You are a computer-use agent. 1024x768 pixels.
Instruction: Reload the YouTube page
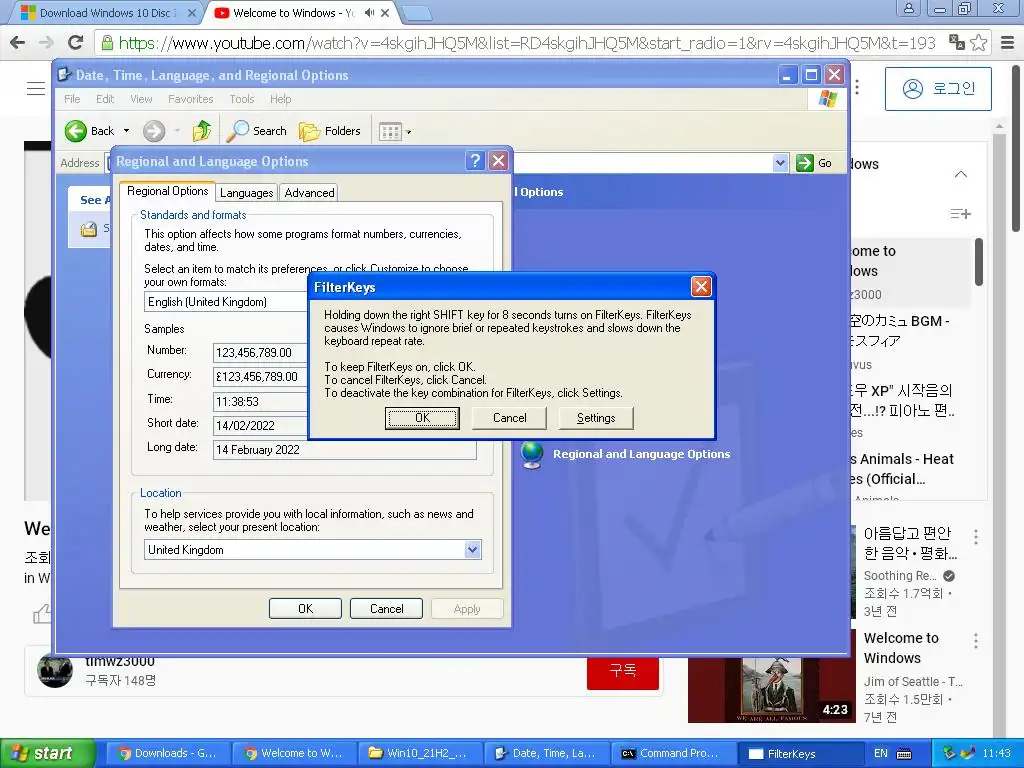pos(76,42)
